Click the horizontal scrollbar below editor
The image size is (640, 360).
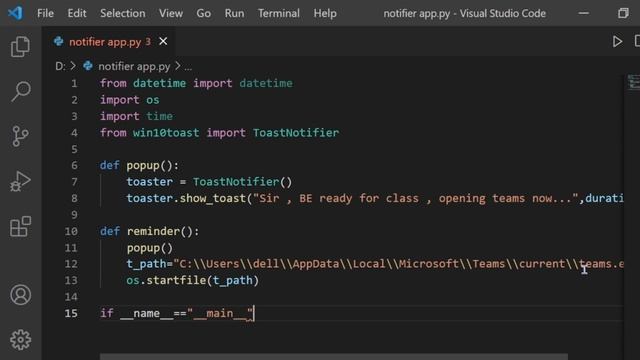(333, 357)
